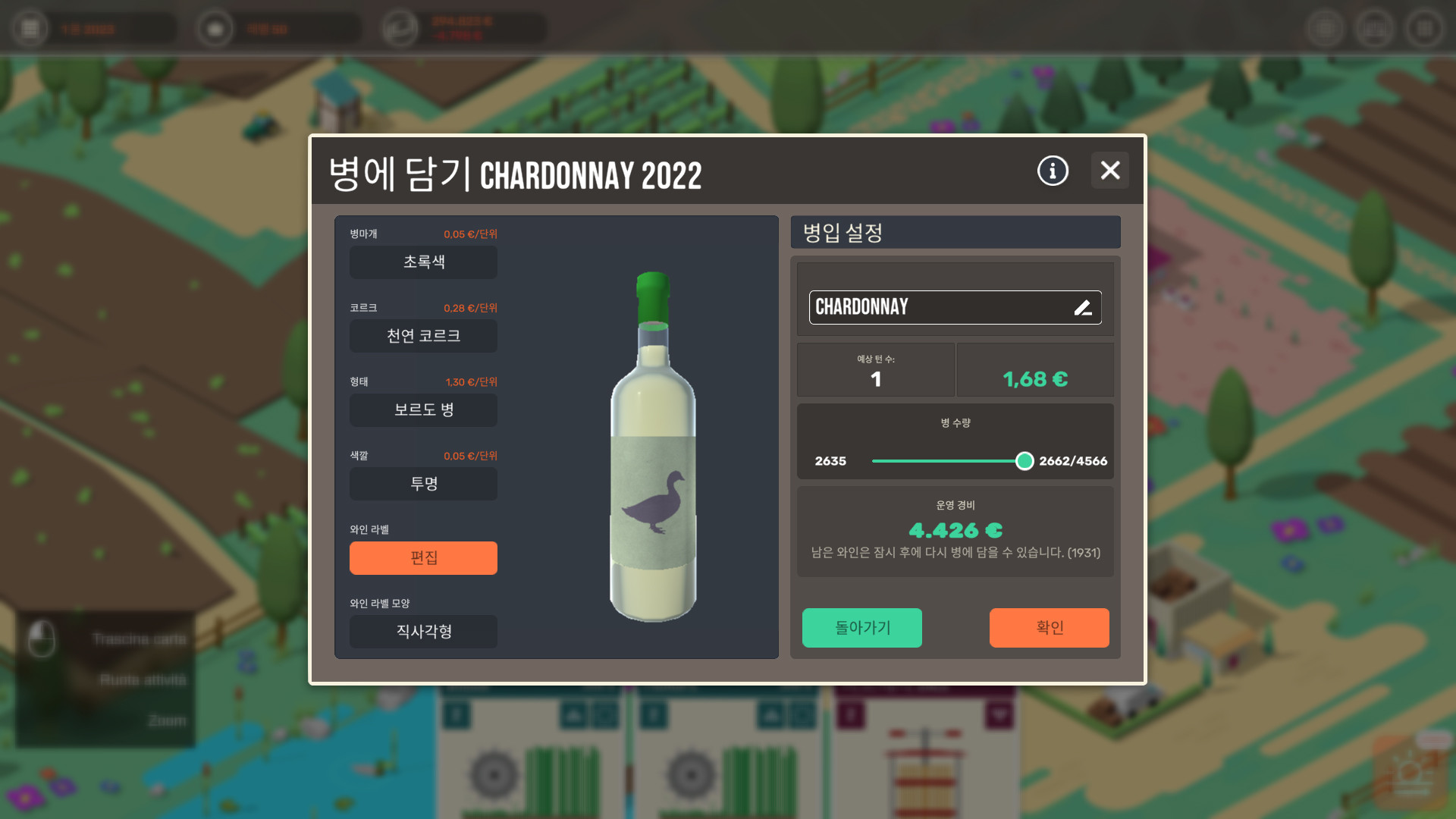Change the 천연 코르크 cork option
The width and height of the screenshot is (1456, 819).
(x=423, y=336)
